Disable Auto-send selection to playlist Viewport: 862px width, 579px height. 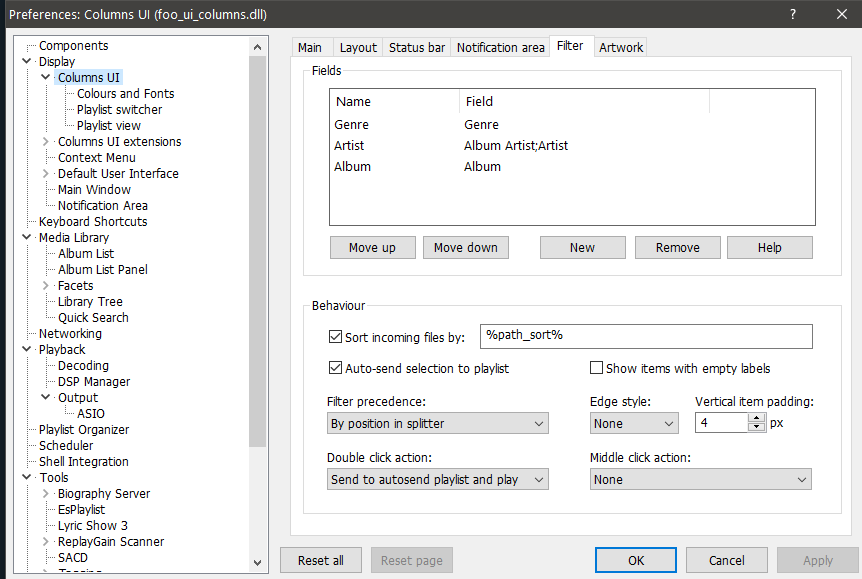335,368
